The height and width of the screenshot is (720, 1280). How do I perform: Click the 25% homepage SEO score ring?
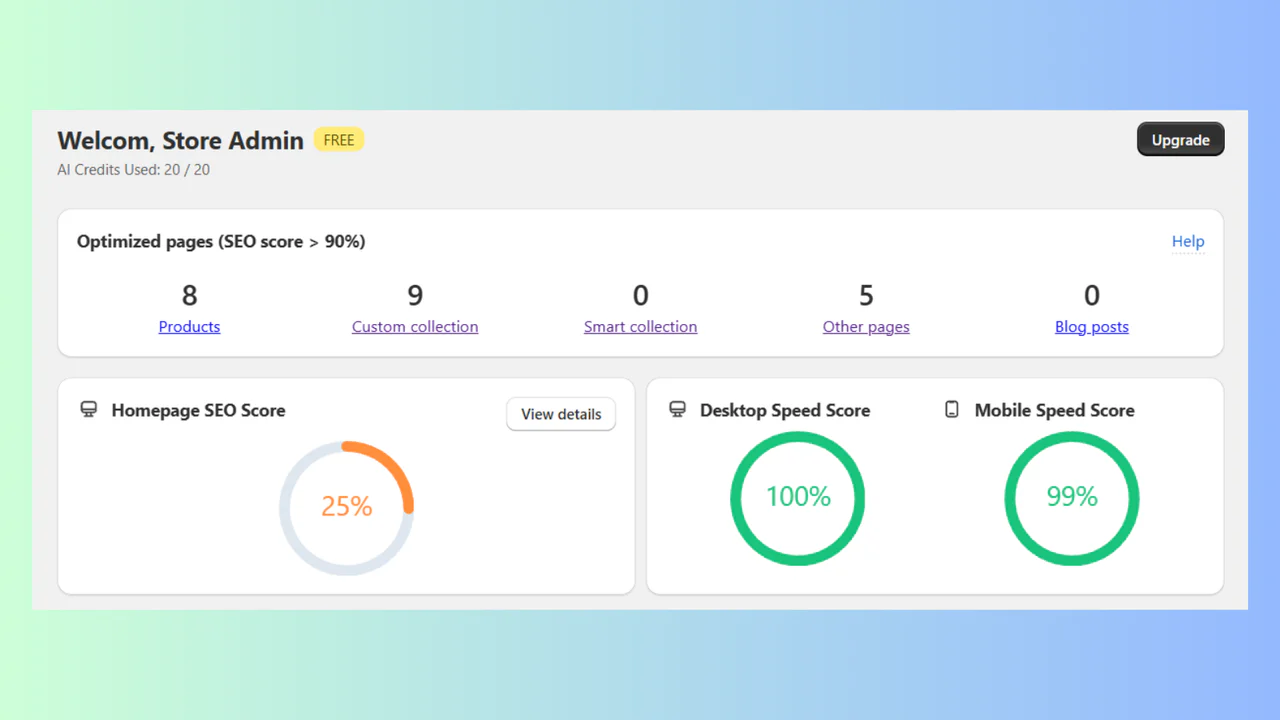point(346,507)
